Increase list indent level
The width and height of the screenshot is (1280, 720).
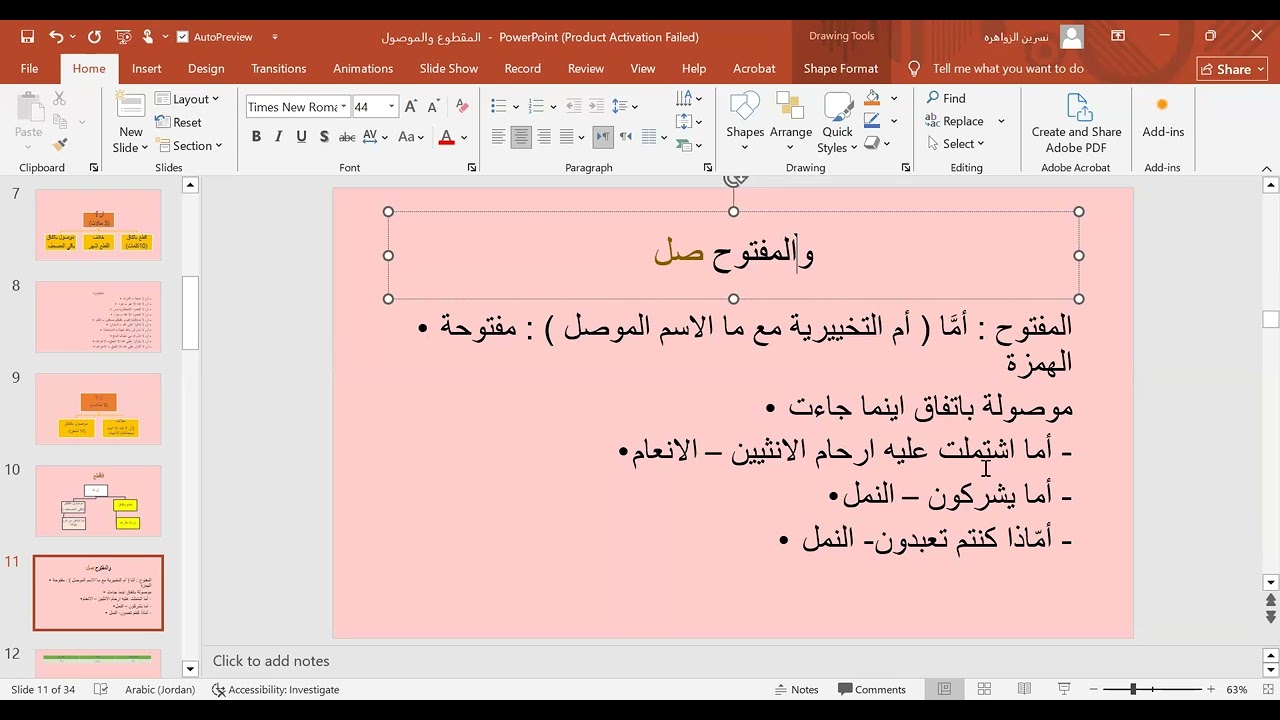click(597, 106)
